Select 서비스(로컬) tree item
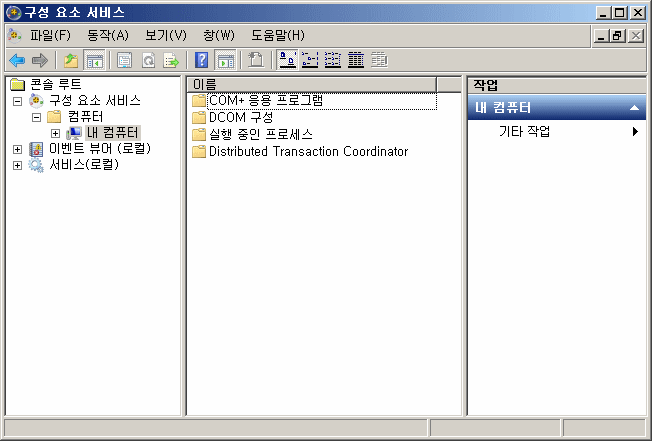This screenshot has width=652, height=441. pos(84,165)
